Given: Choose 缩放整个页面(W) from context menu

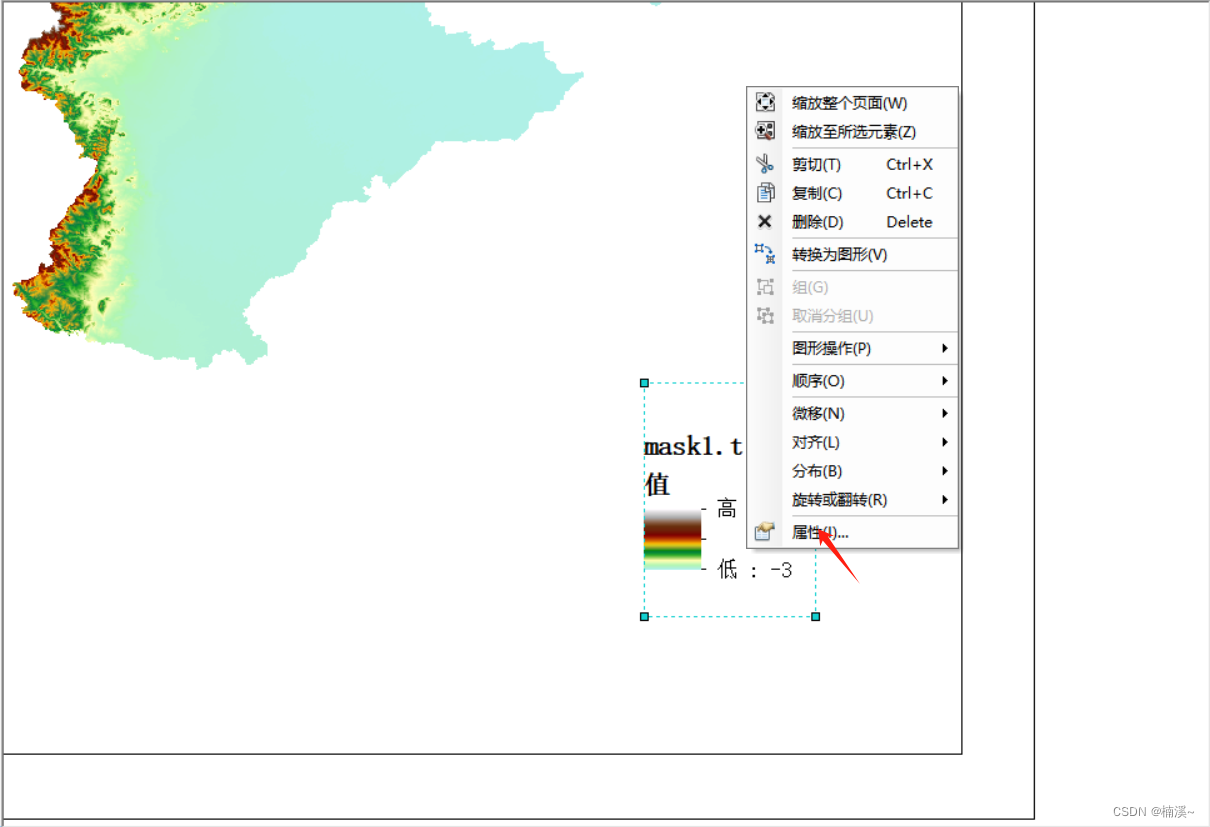Looking at the screenshot, I should (x=852, y=102).
